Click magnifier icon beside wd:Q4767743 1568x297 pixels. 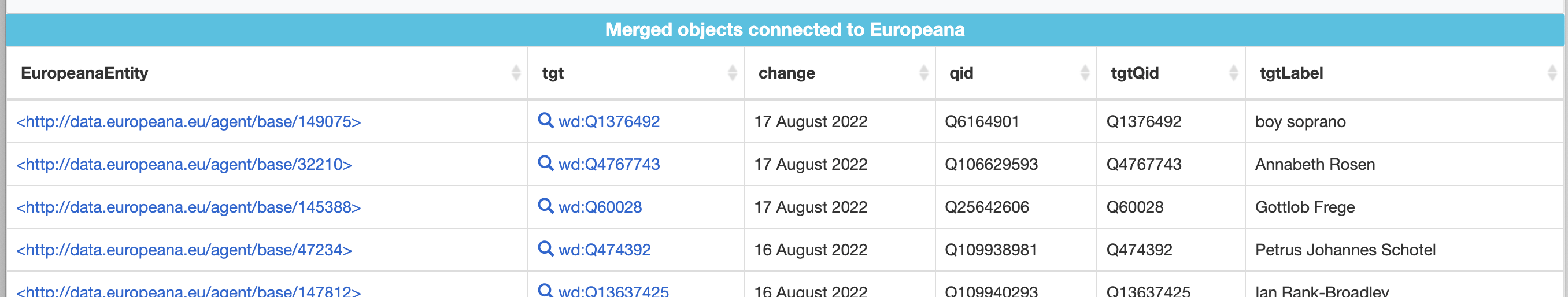tap(545, 163)
